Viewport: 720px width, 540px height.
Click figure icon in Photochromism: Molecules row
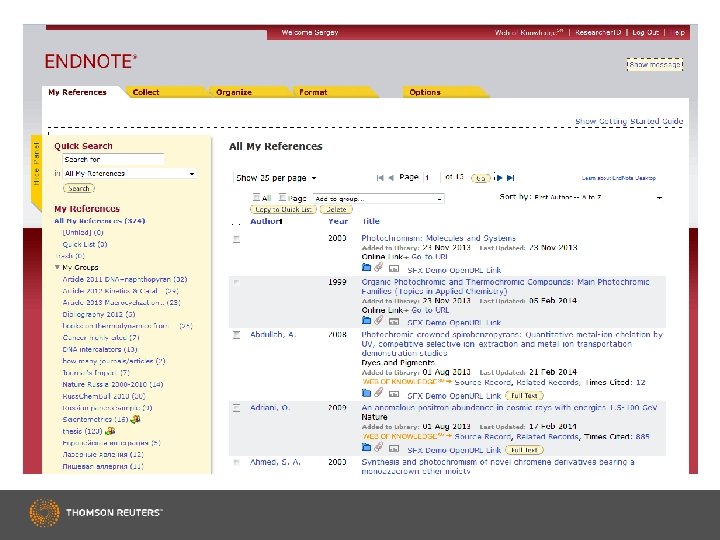coord(394,269)
